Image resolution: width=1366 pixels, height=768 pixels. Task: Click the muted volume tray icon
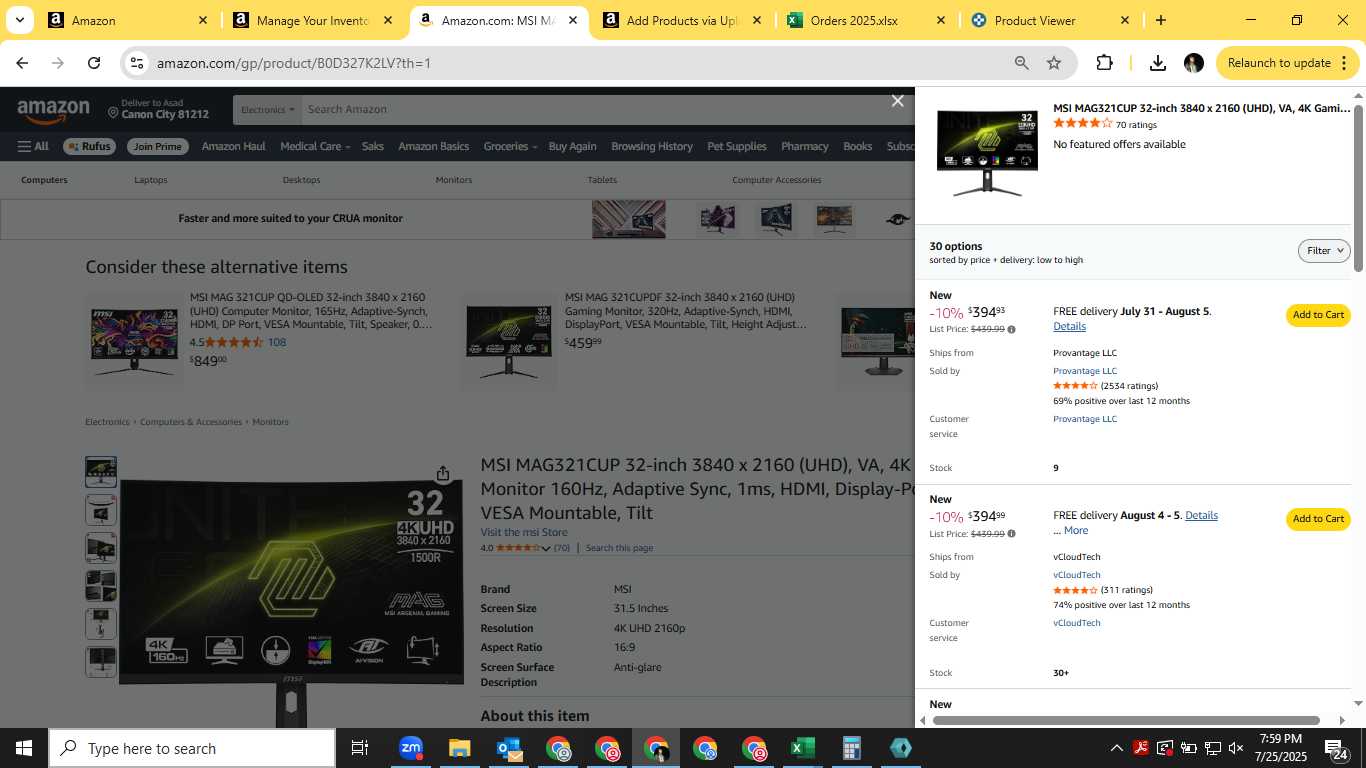(1236, 748)
